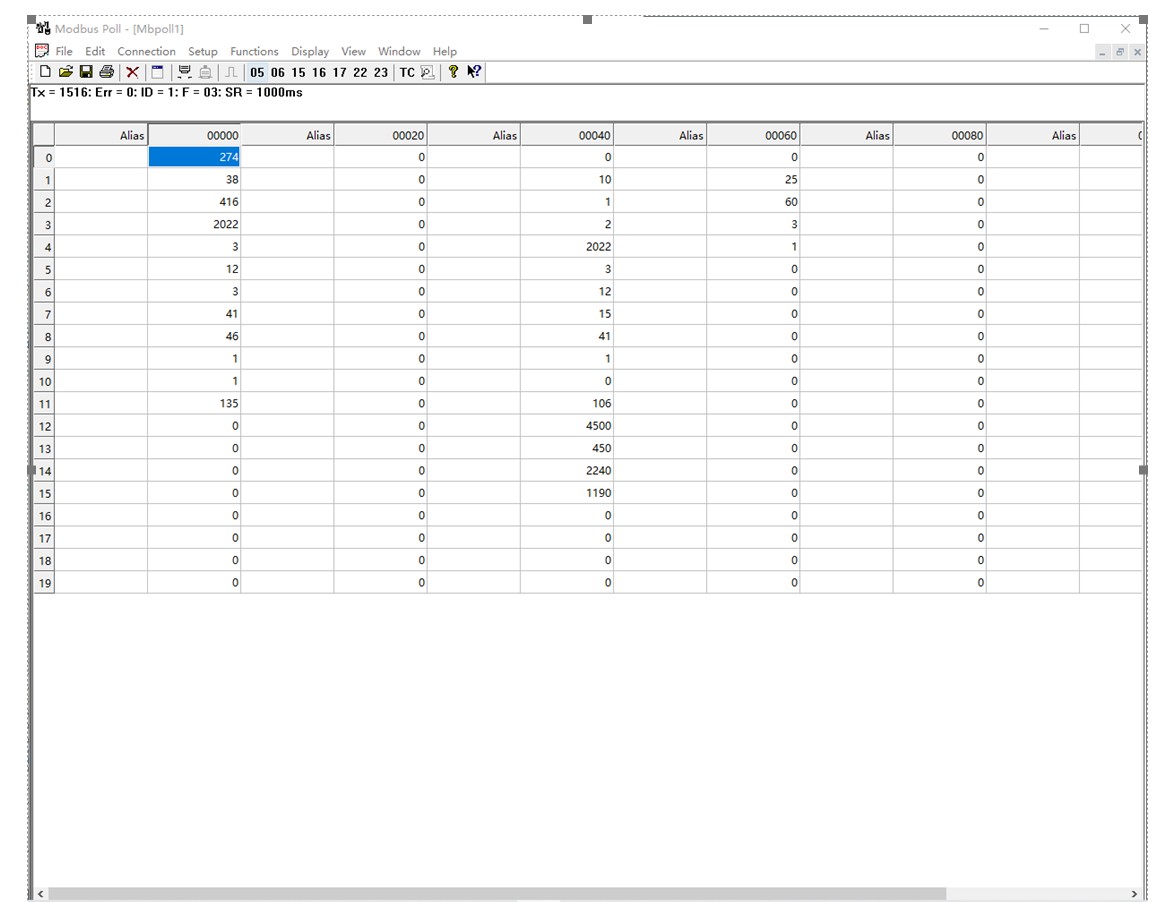Click the disconnect icon in toolbar

click(206, 72)
